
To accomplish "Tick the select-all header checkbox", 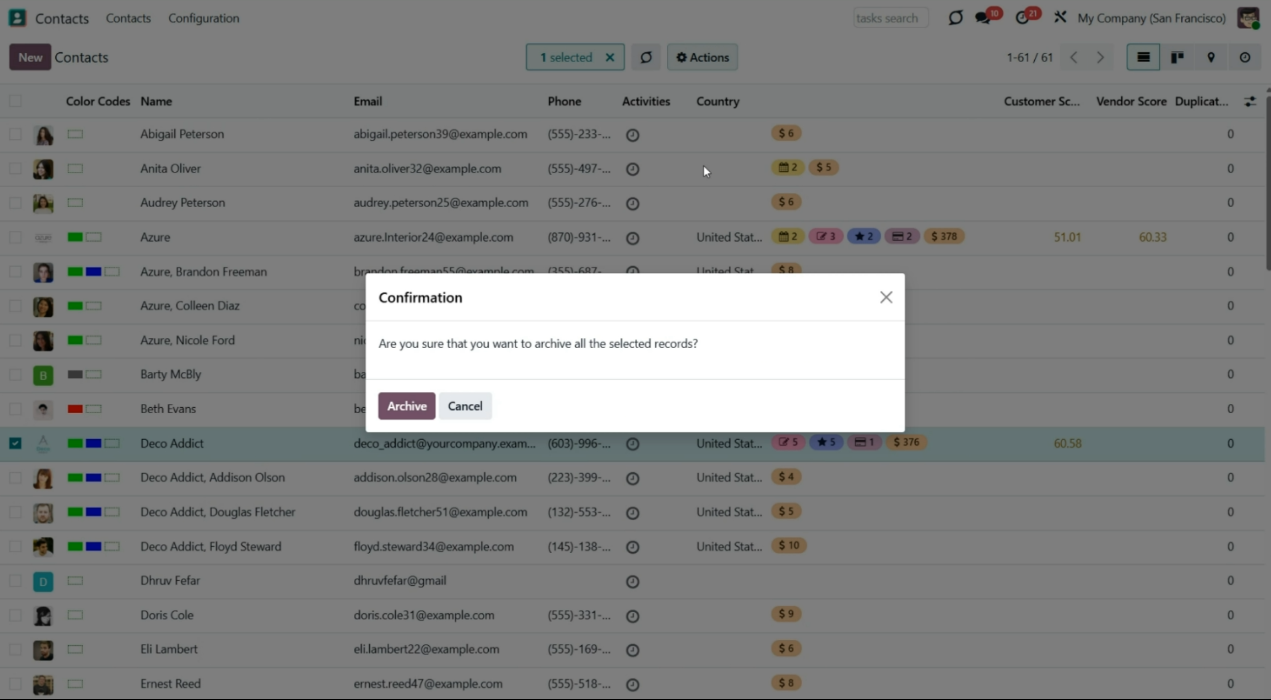I will (15, 101).
